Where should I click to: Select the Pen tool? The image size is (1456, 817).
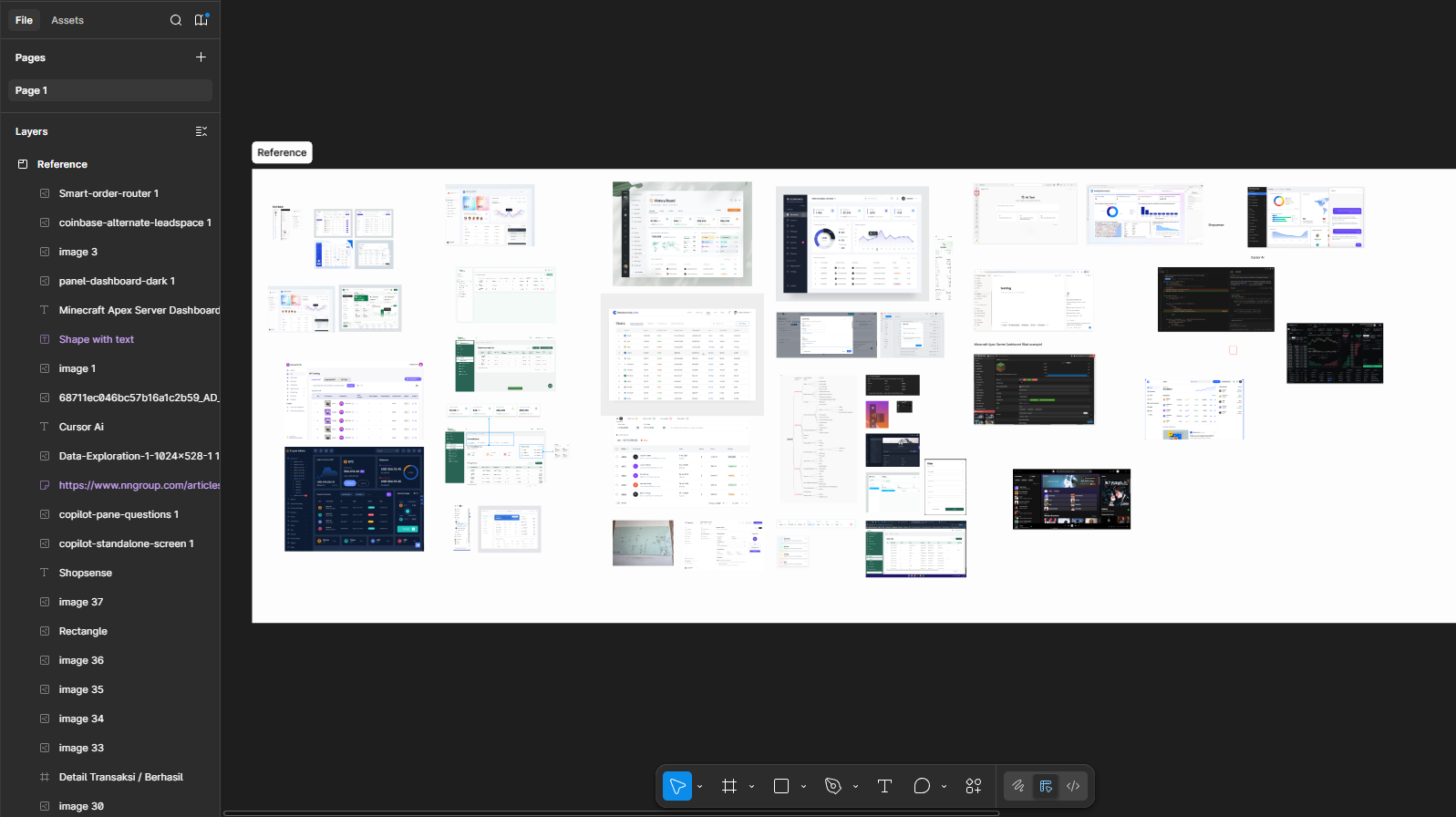coord(832,786)
